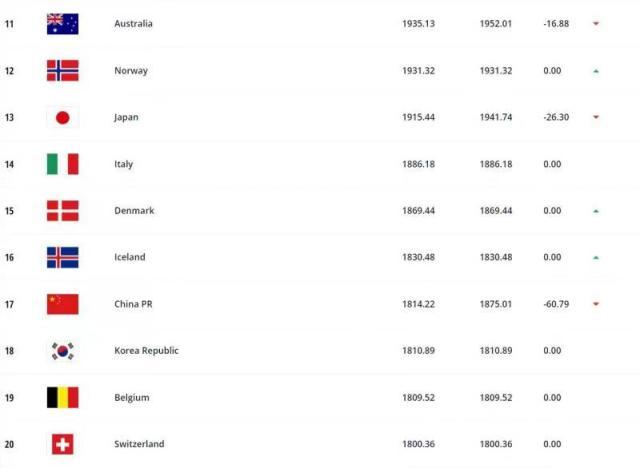Select the rank 14 Italy row number
Screen dimensions: 640x468
[x=10, y=164]
